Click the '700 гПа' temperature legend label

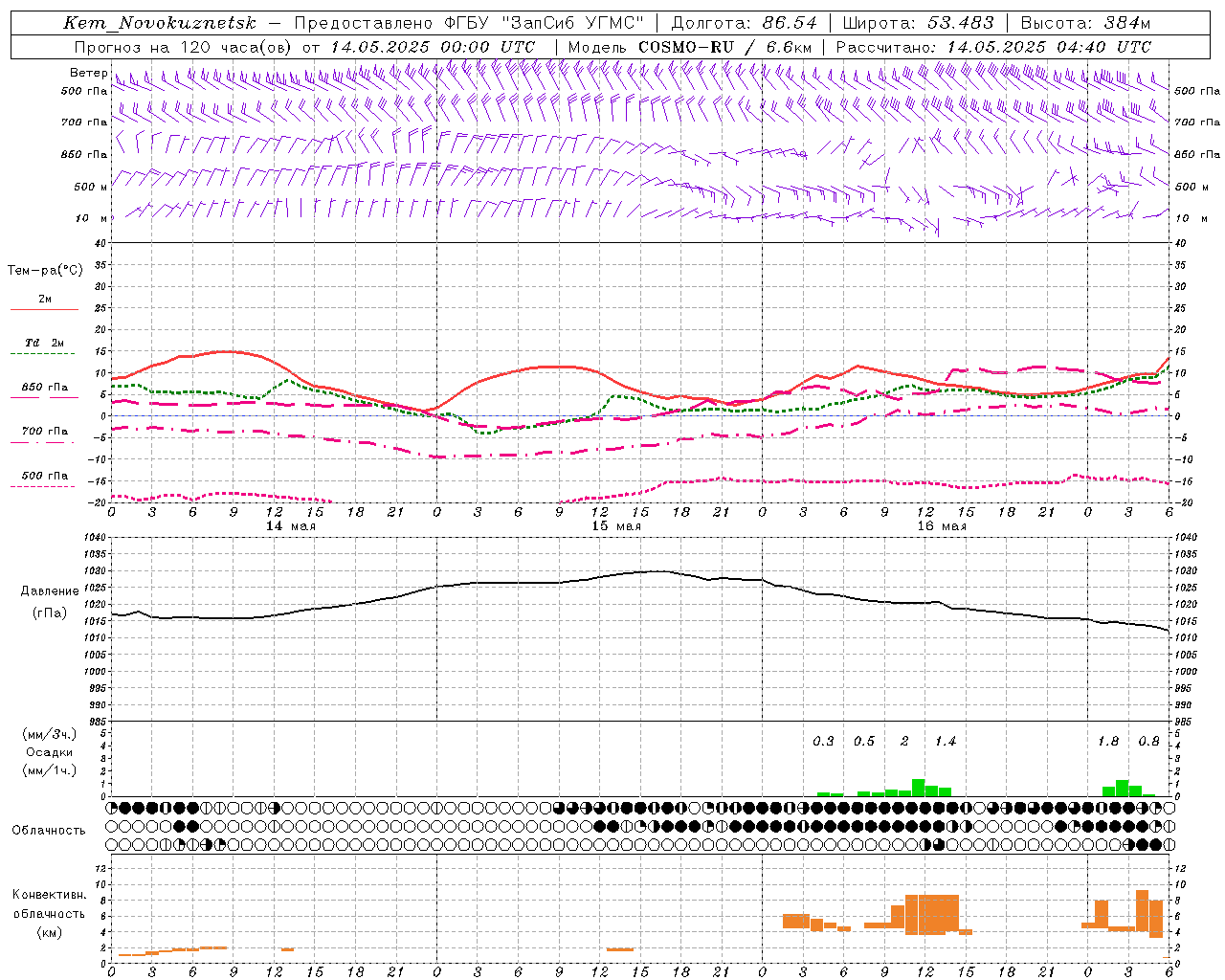(45, 431)
